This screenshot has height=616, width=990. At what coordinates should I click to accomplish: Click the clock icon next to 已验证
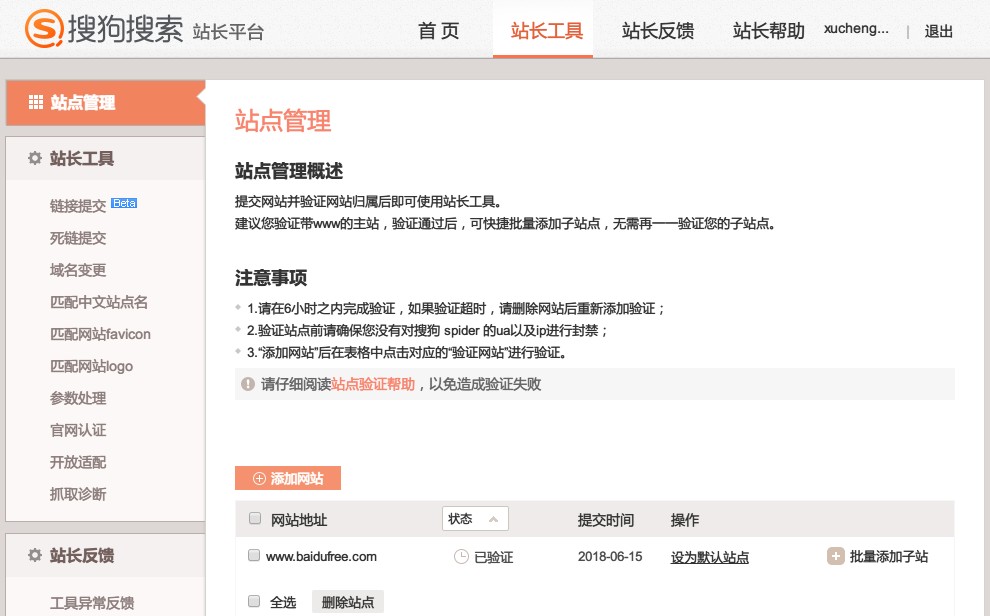(461, 557)
